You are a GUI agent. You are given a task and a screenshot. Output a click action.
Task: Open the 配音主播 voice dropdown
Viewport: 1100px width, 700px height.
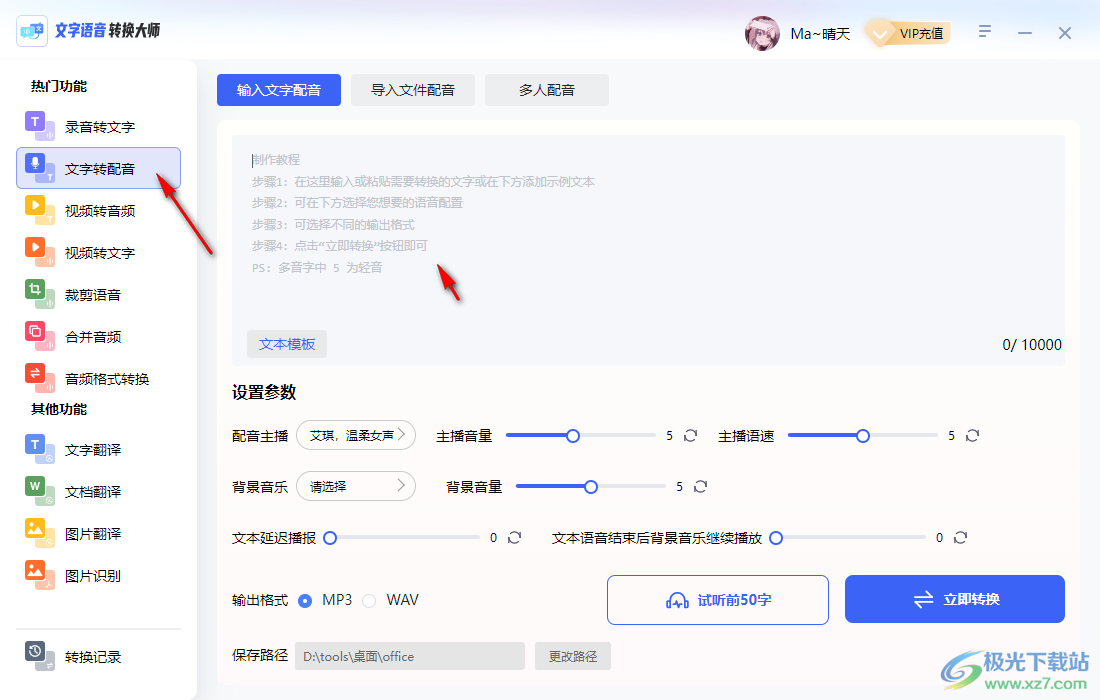pyautogui.click(x=356, y=435)
